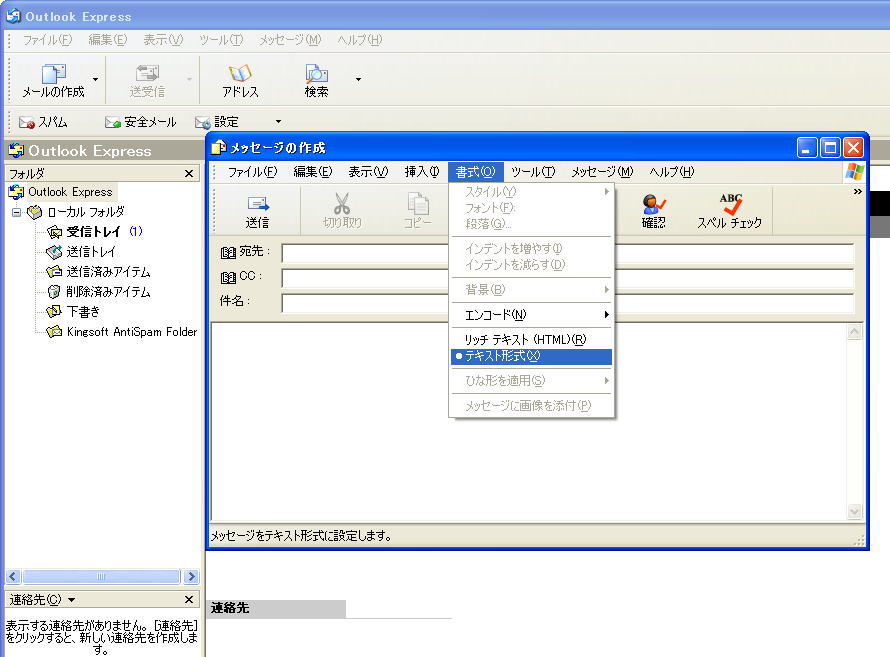Open the Kingsoft AntiSpam Folder
The image size is (890, 657).
tap(121, 331)
